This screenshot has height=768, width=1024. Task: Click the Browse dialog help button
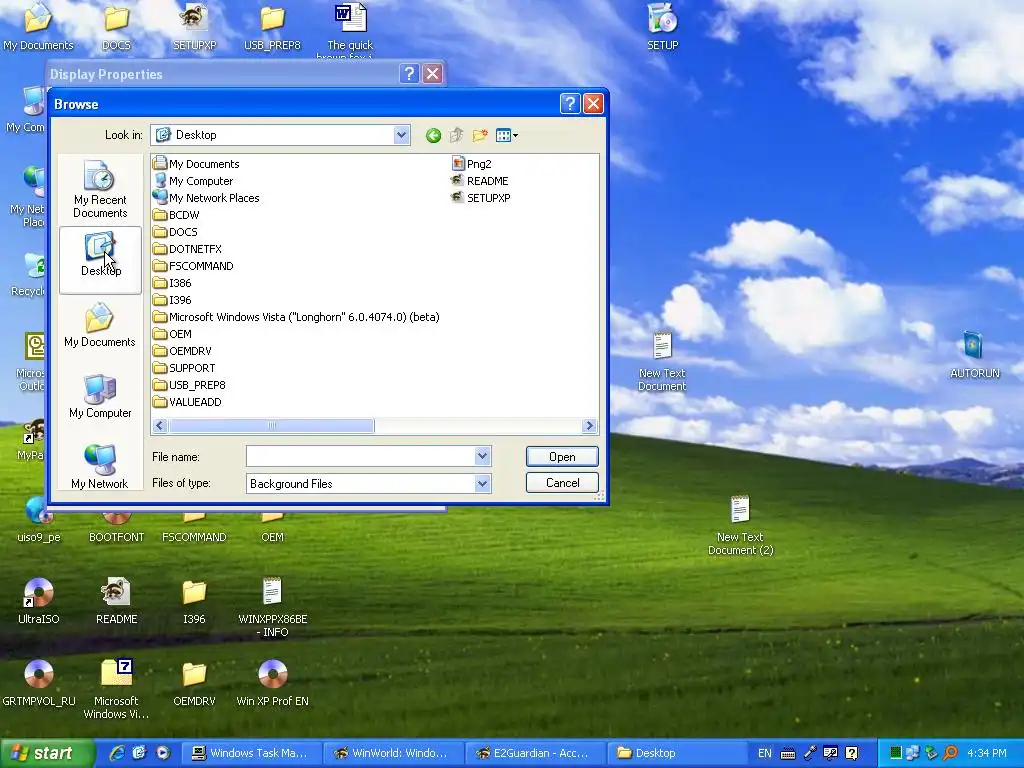point(569,104)
